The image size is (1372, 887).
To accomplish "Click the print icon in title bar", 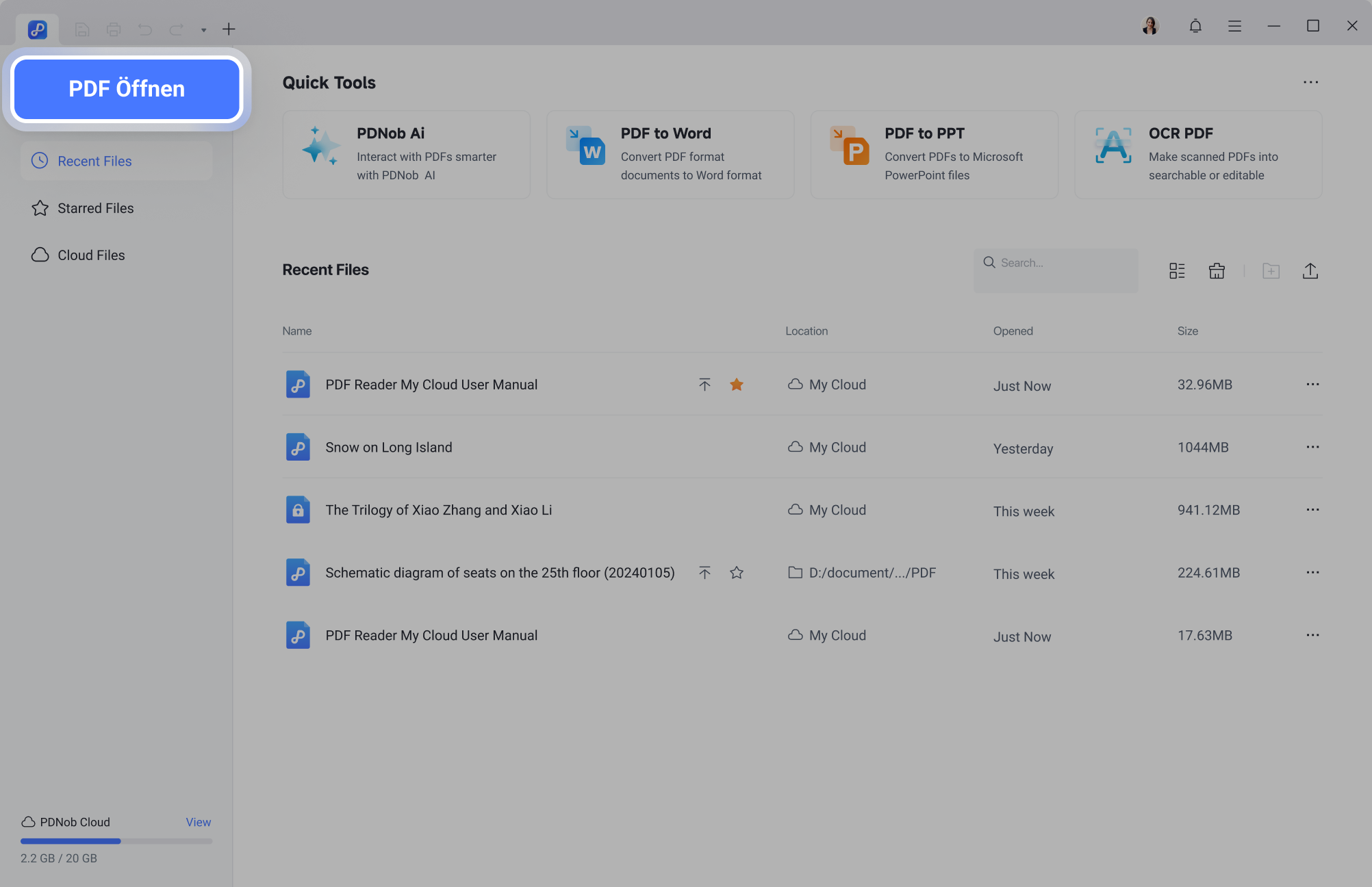I will tap(114, 29).
